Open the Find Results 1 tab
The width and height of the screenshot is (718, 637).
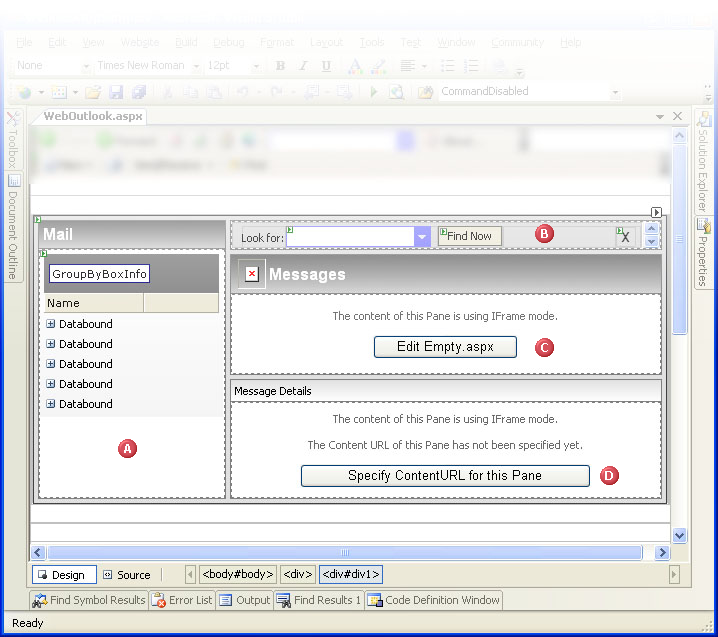point(318,600)
